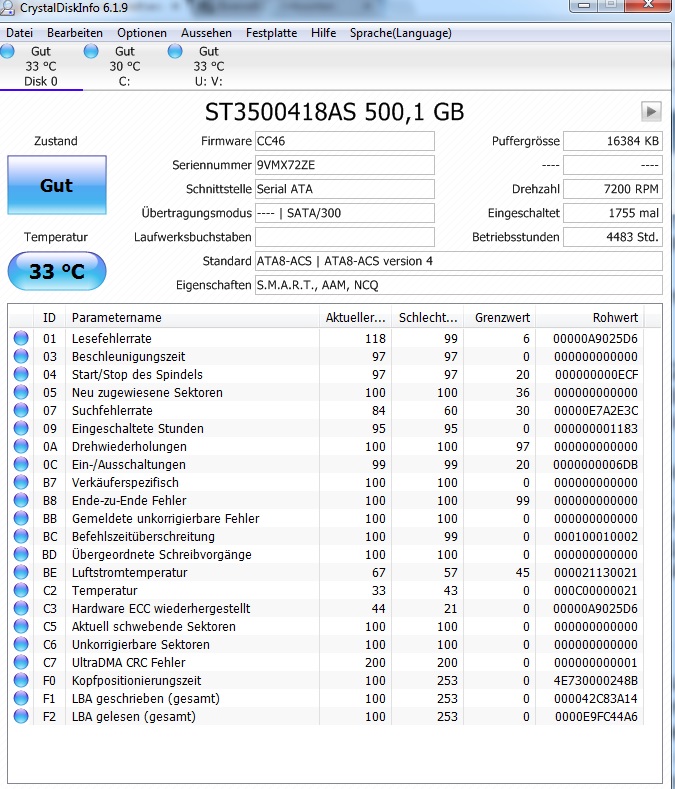Click the status icon for C2 Temperatur
The width and height of the screenshot is (675, 789).
tap(21, 590)
